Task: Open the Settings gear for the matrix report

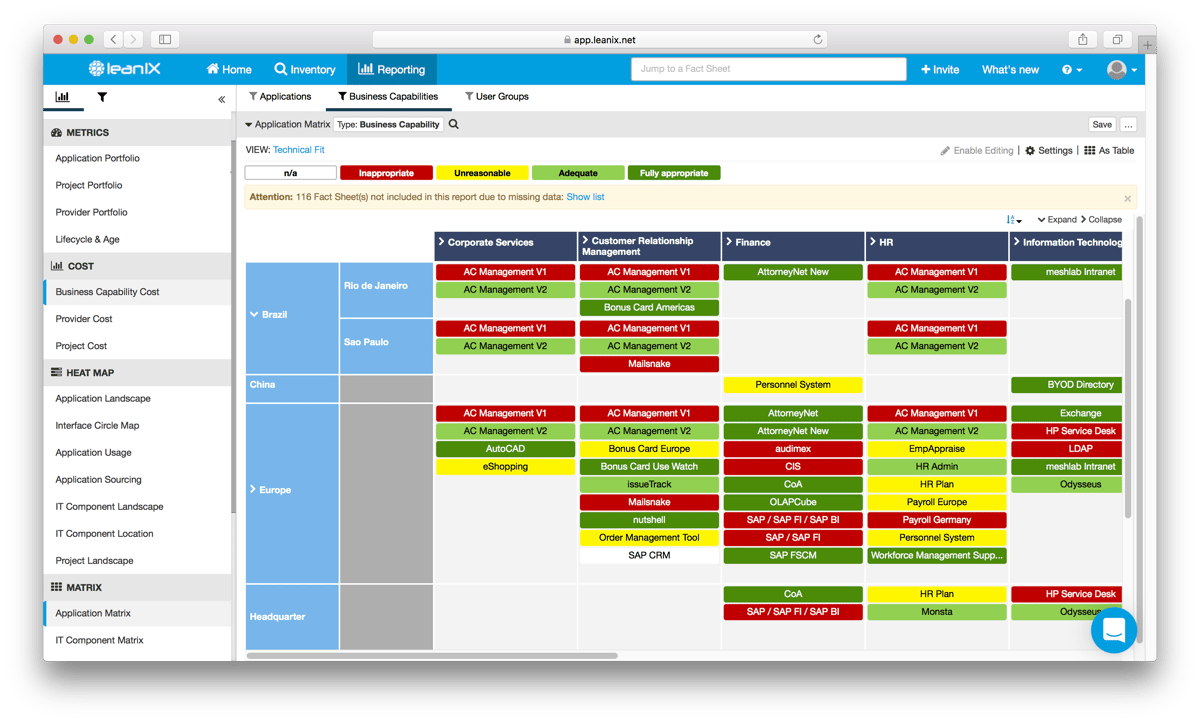Action: point(1049,150)
